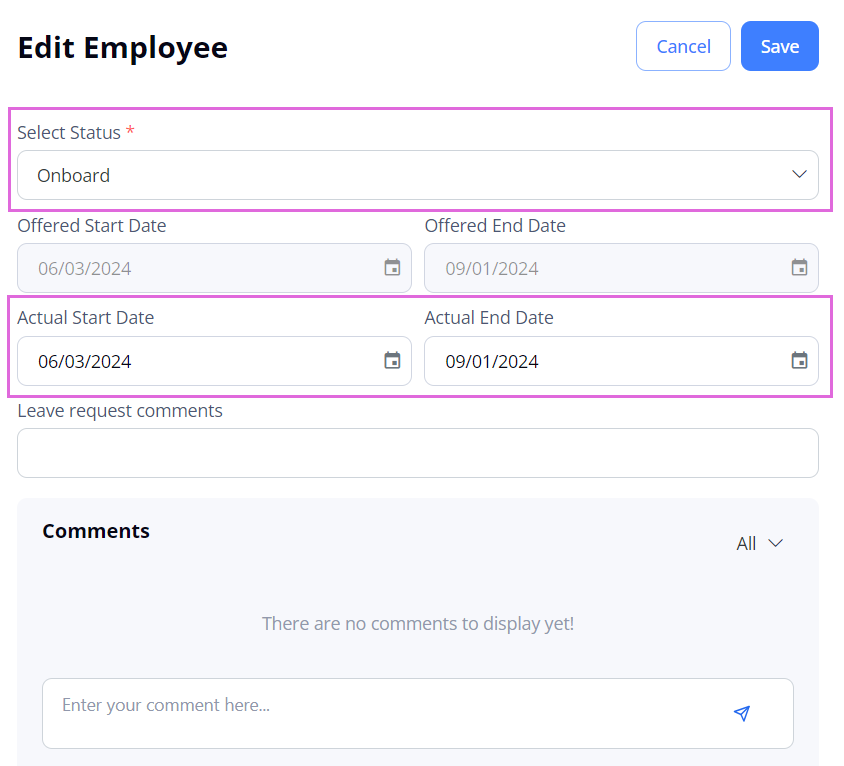
Task: Edit the Actual Start Date 06/03/2024 field
Action: pos(214,361)
